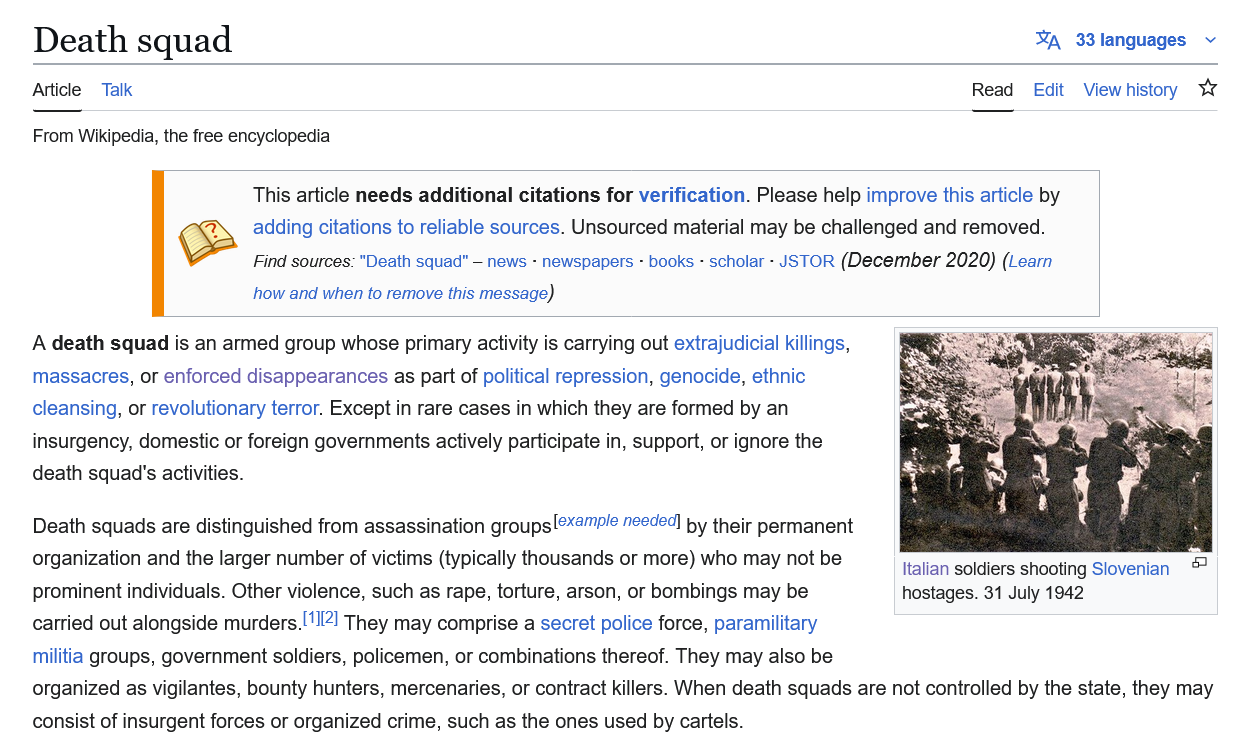
Task: Click the translate languages icon
Action: tap(1048, 40)
